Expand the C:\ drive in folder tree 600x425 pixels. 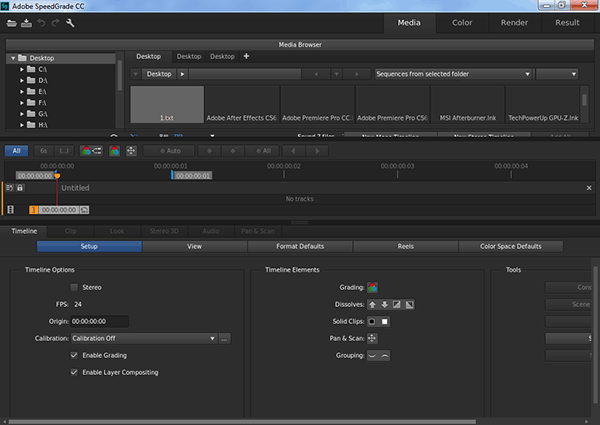pyautogui.click(x=22, y=69)
